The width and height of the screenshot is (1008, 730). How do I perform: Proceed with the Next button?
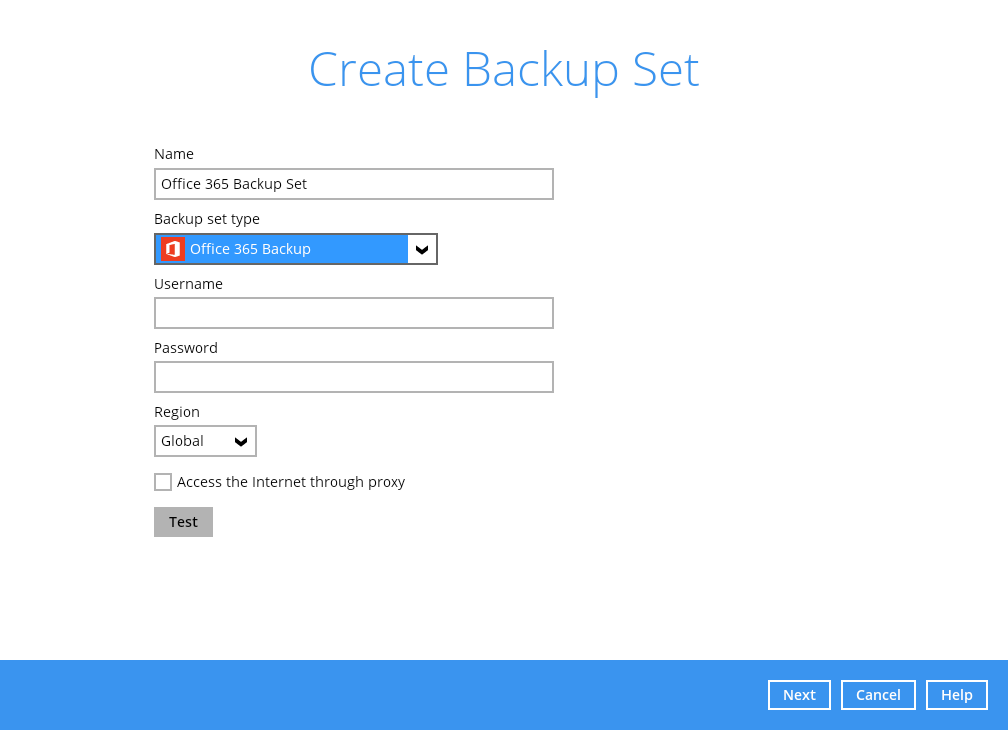coord(799,695)
